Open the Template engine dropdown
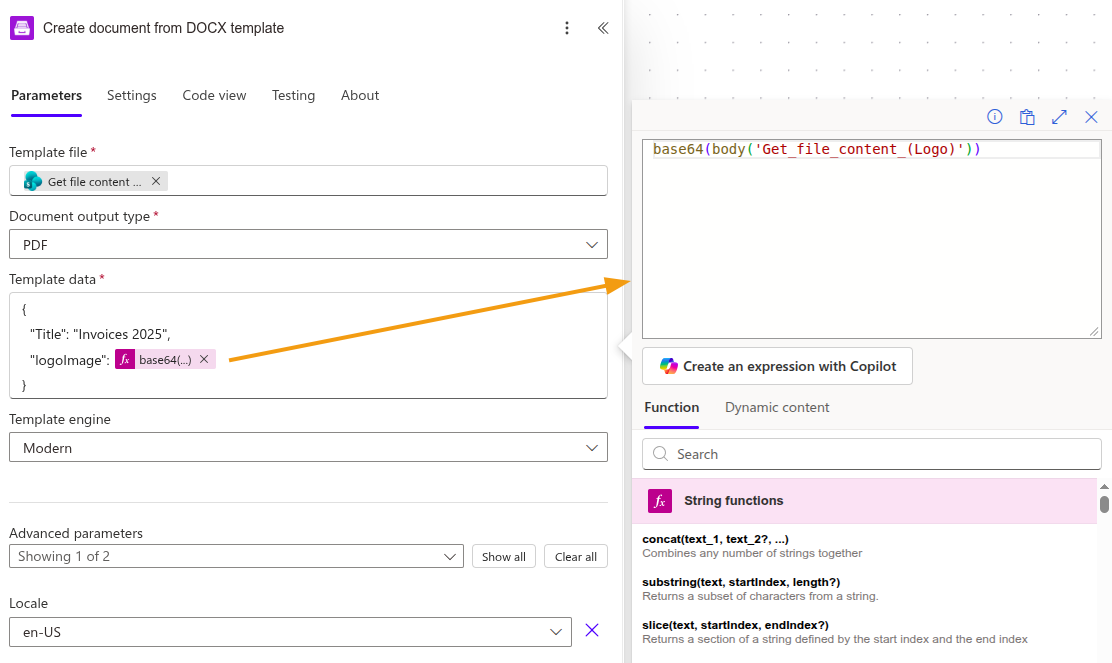This screenshot has height=663, width=1112. (307, 447)
